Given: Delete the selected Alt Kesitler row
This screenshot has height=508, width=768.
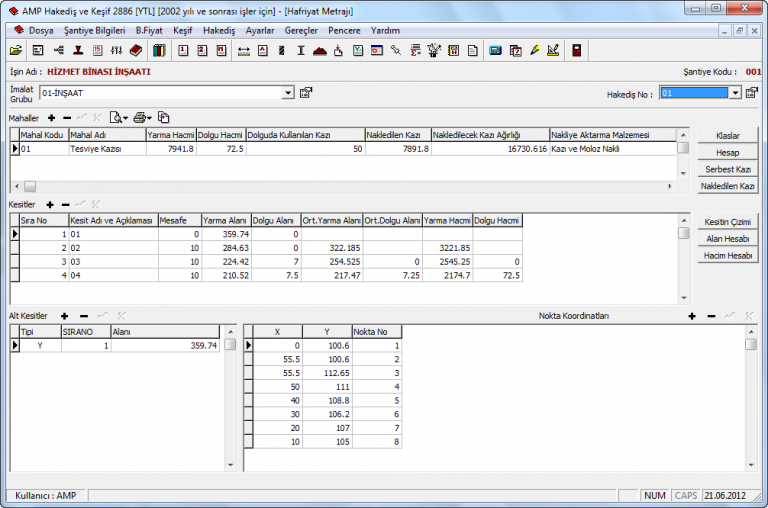Looking at the screenshot, I should coord(83,316).
